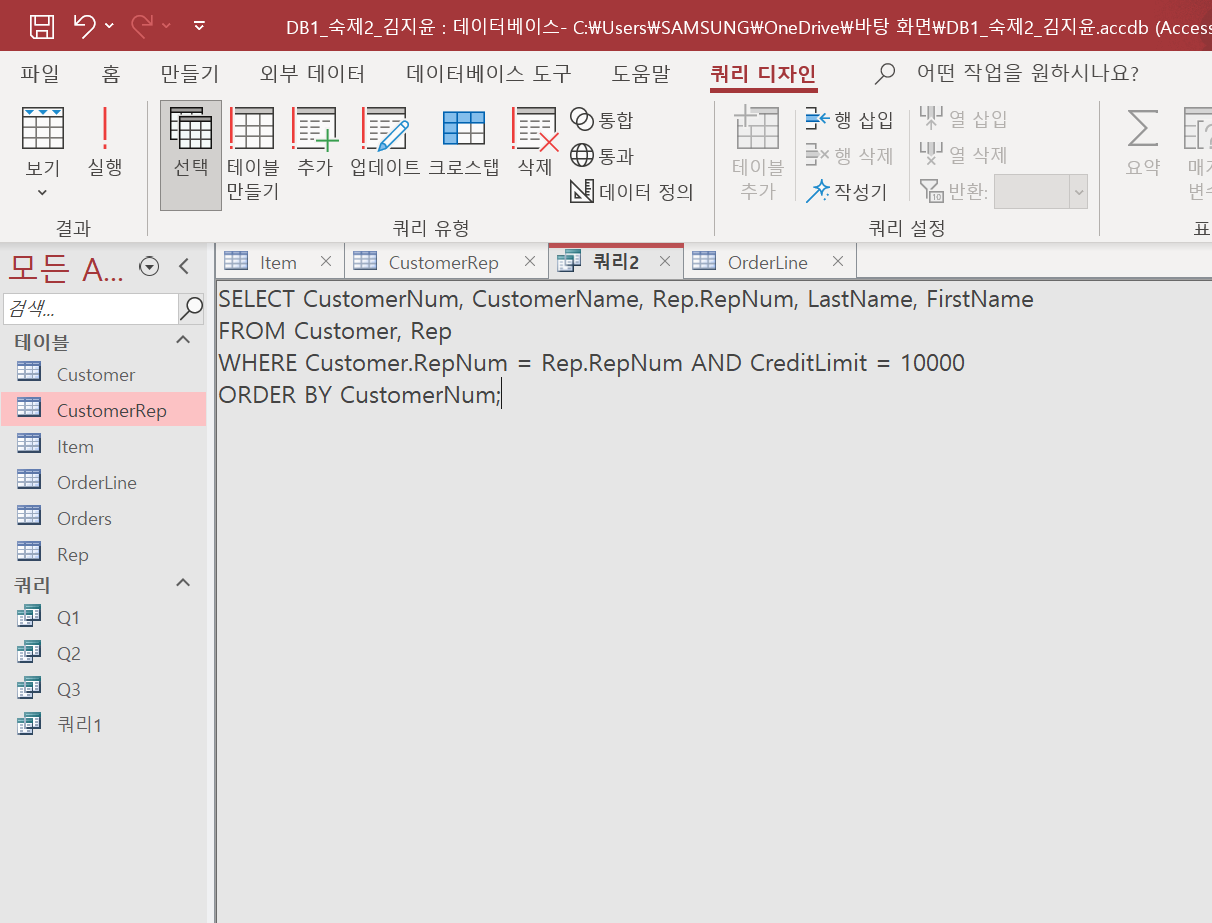Switch to the 홈 ribbon tab
Viewport: 1212px width, 923px height.
[x=111, y=73]
